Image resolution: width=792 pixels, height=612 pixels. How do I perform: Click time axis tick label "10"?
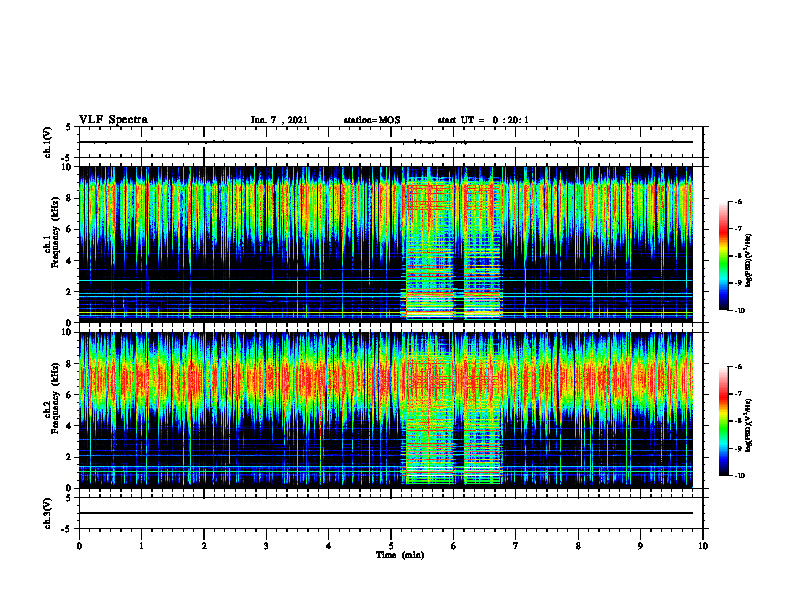click(703, 546)
